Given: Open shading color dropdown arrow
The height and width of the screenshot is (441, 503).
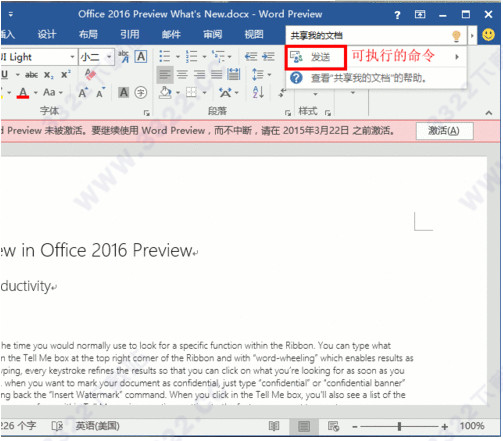Looking at the screenshot, I should point(178,92).
